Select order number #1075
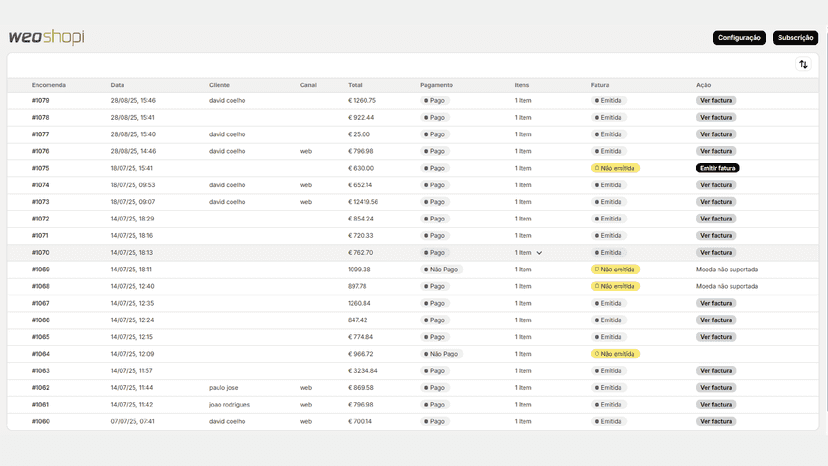The width and height of the screenshot is (828, 466). point(41,168)
